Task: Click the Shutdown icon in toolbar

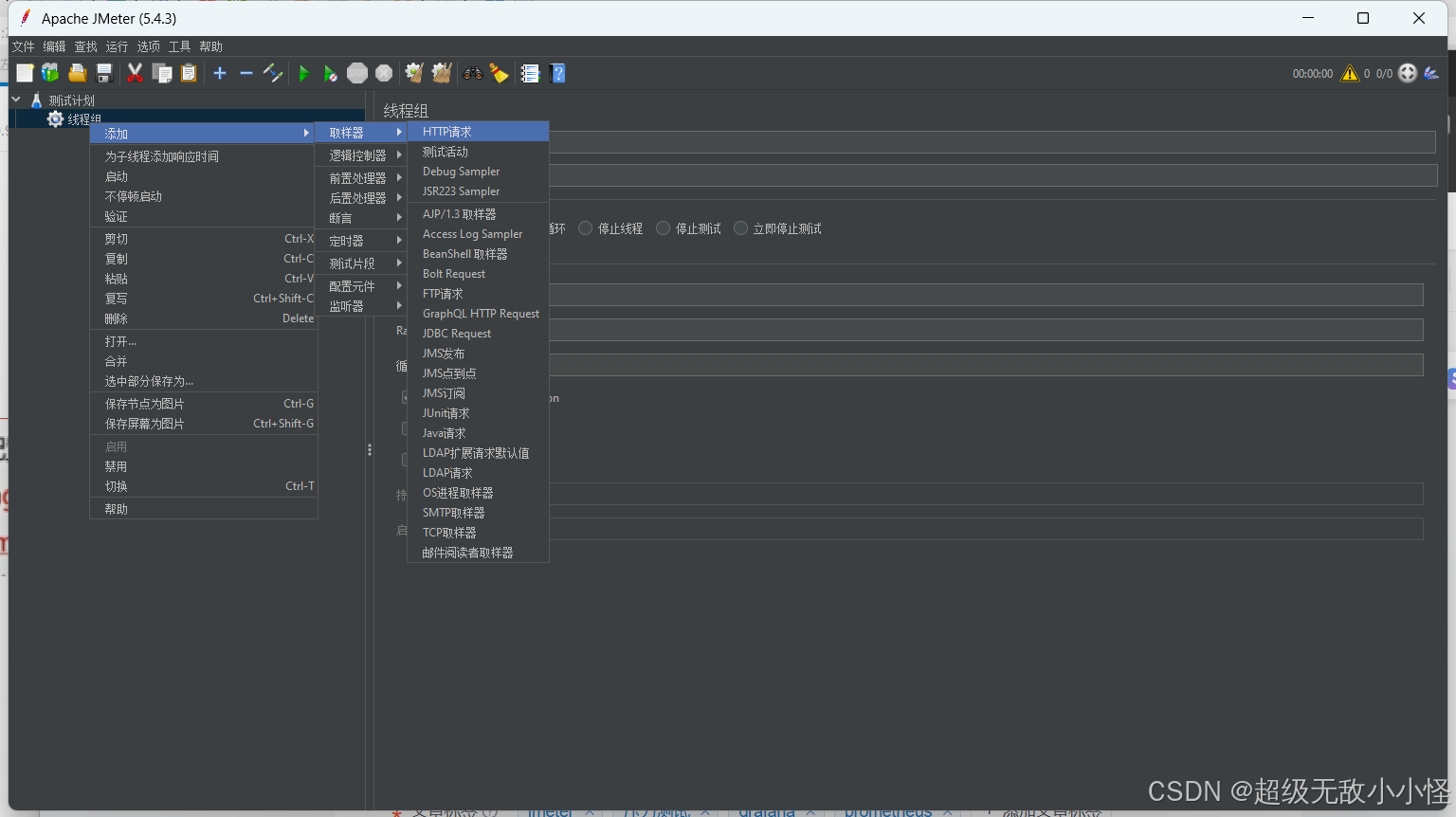Action: pyautogui.click(x=384, y=73)
